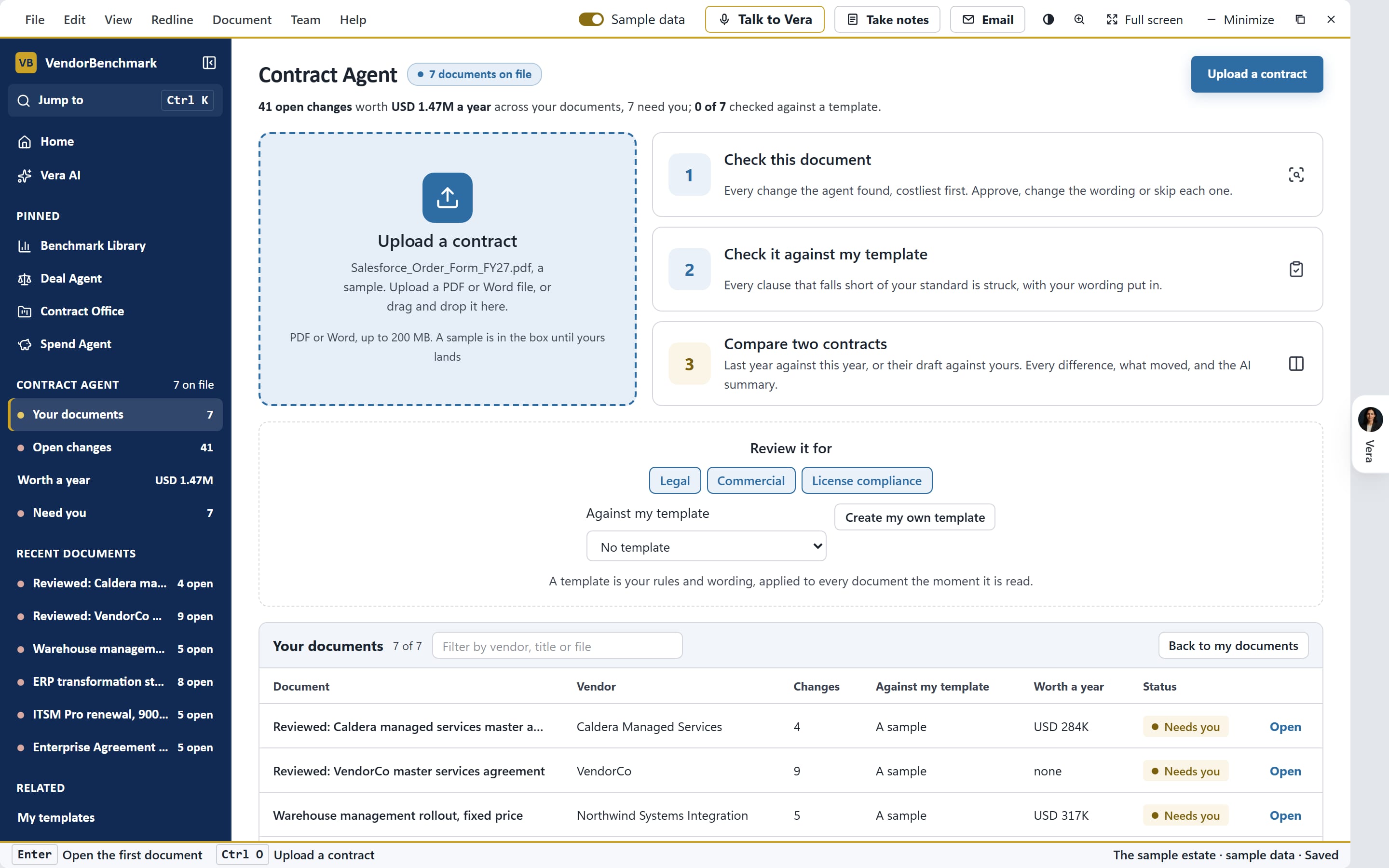Toggle the Legal review chip
The image size is (1389, 868).
[674, 480]
